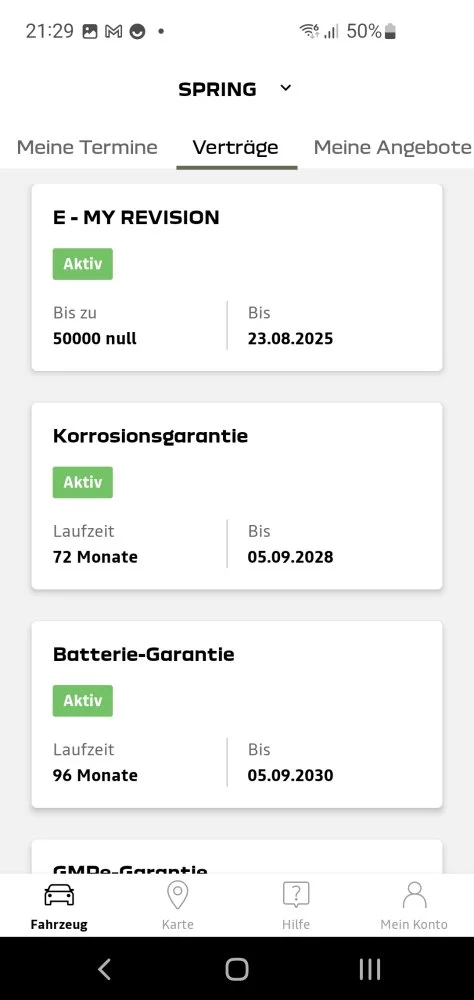Open the partially visible GMPe-Garantie card

(237, 857)
